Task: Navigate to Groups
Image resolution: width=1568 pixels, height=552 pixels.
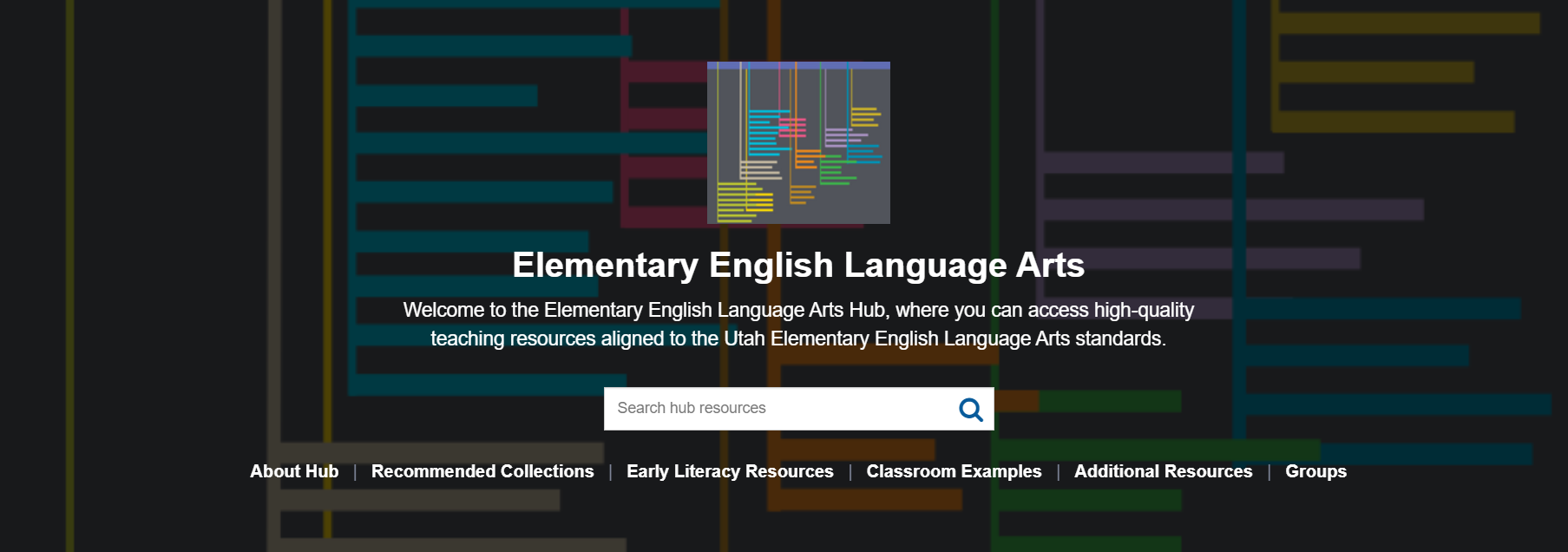Action: coord(1315,471)
